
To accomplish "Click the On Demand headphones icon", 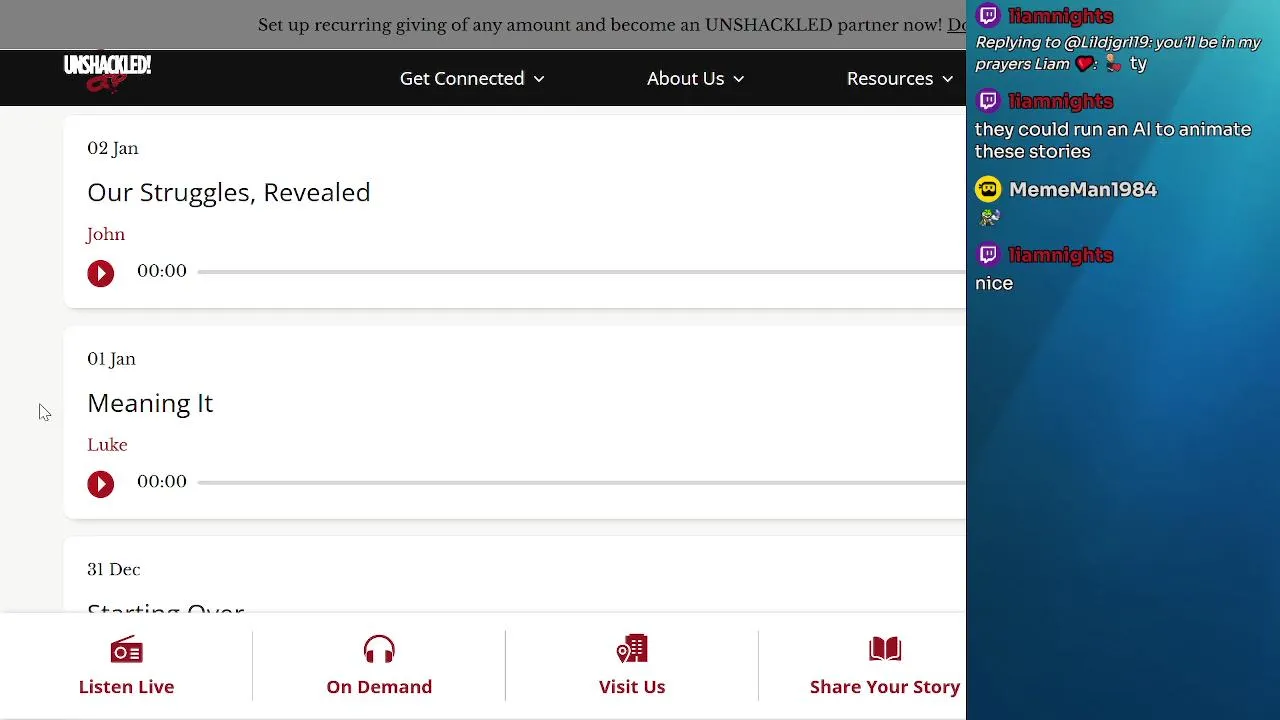I will point(379,651).
